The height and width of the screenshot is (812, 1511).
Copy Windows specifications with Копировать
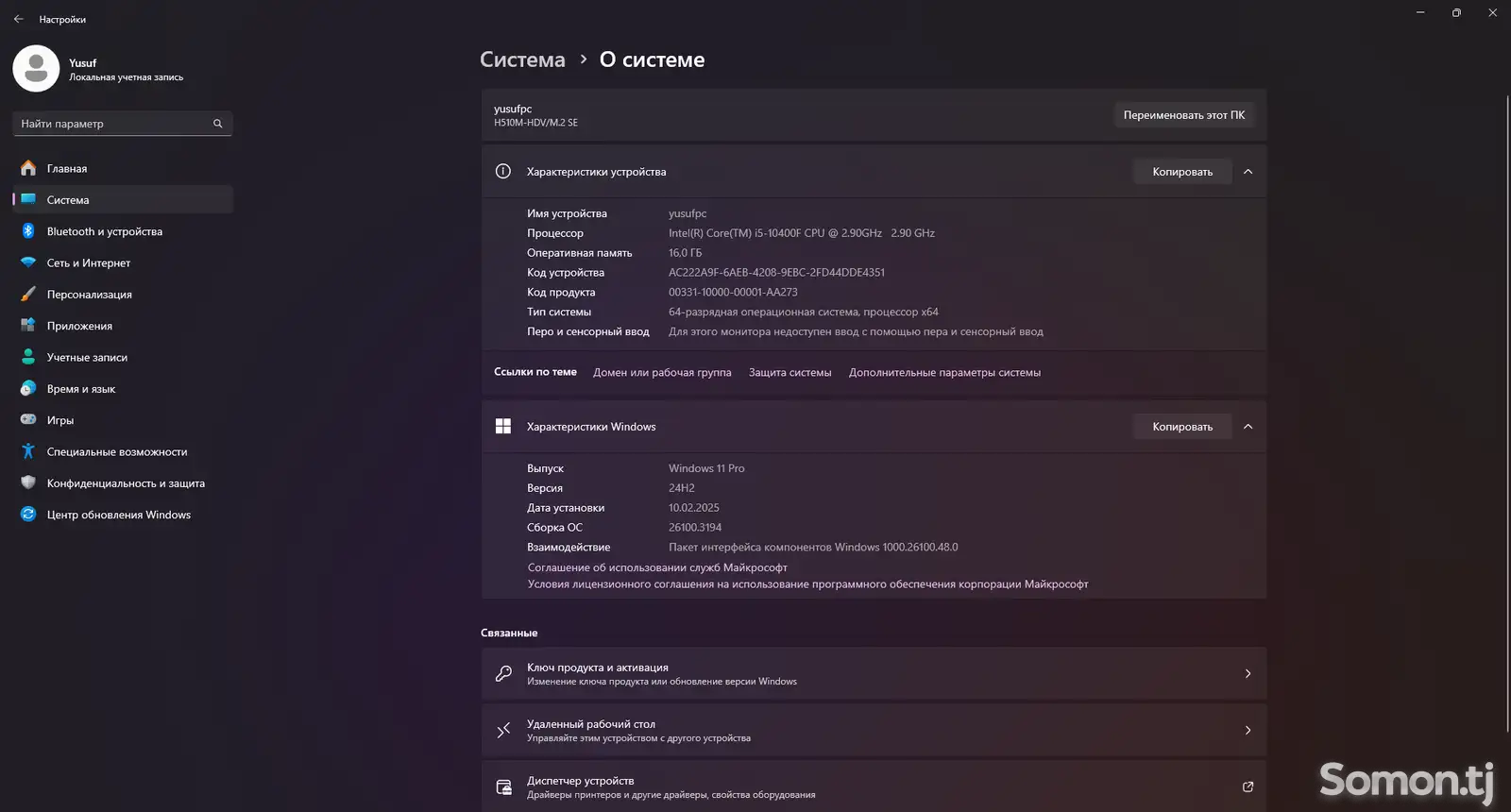click(1182, 427)
